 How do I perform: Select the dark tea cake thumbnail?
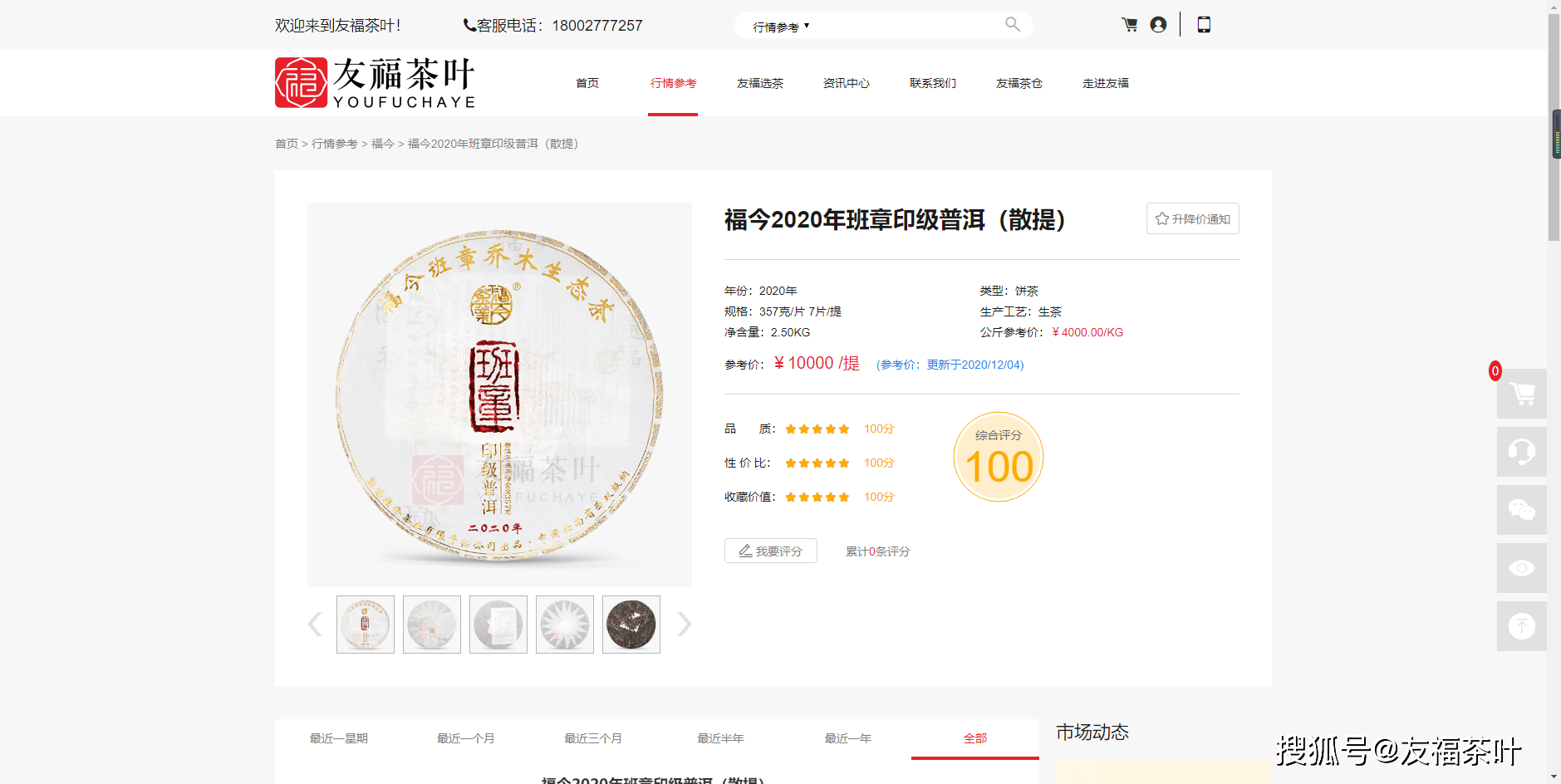(x=631, y=625)
